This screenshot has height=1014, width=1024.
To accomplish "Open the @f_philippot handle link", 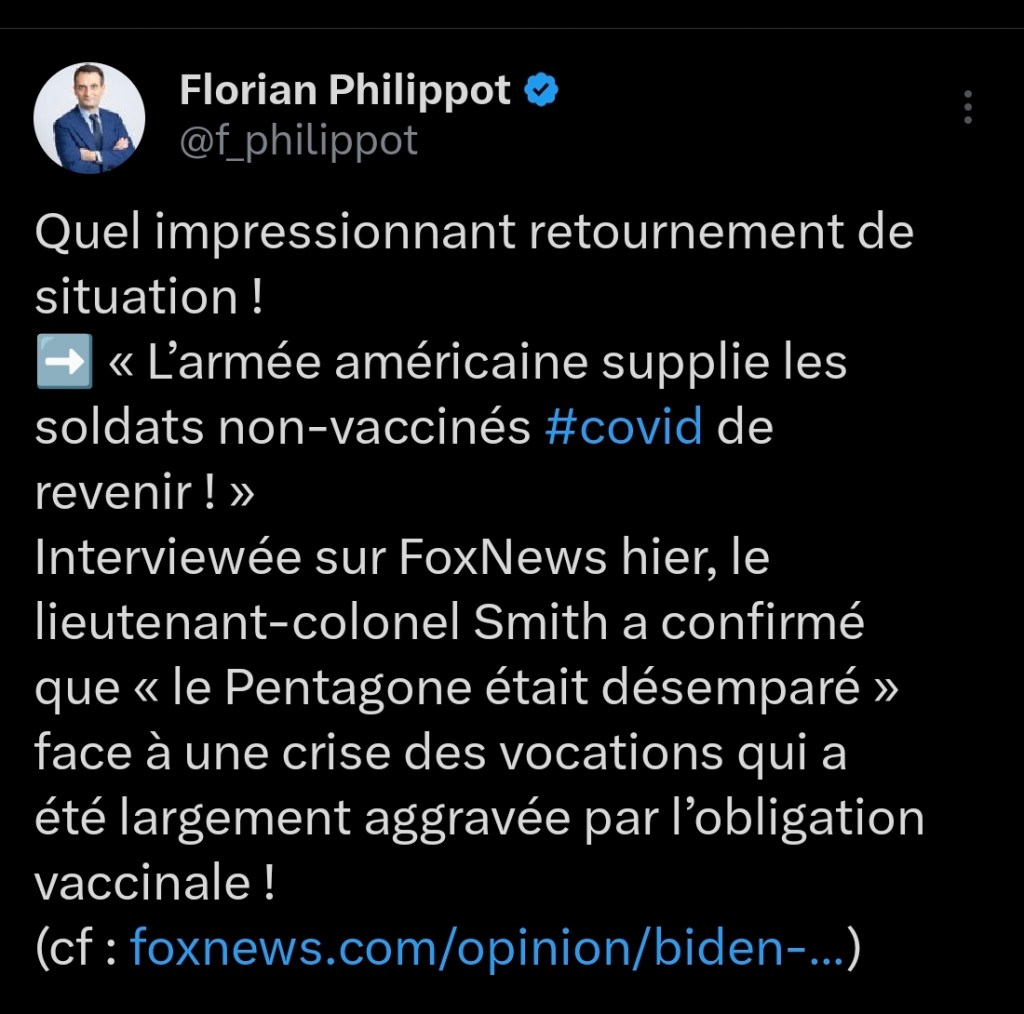I will coord(298,141).
